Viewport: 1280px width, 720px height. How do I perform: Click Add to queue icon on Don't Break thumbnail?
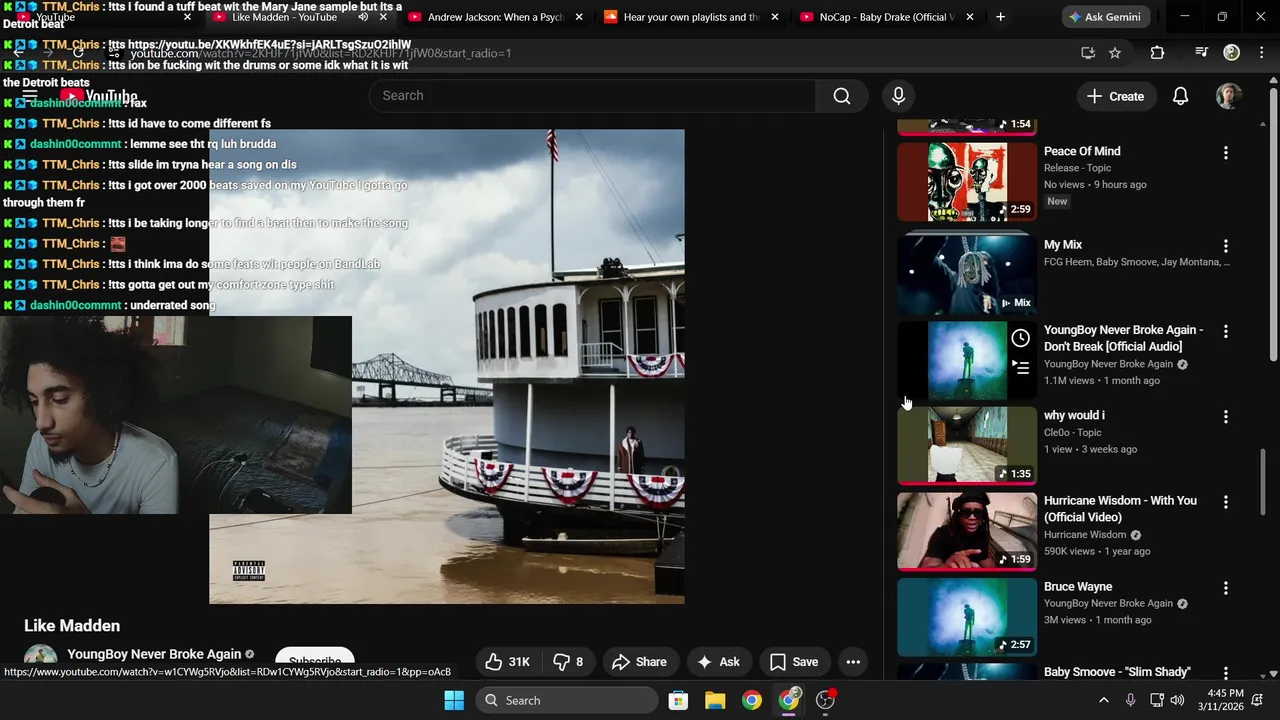tap(1020, 368)
